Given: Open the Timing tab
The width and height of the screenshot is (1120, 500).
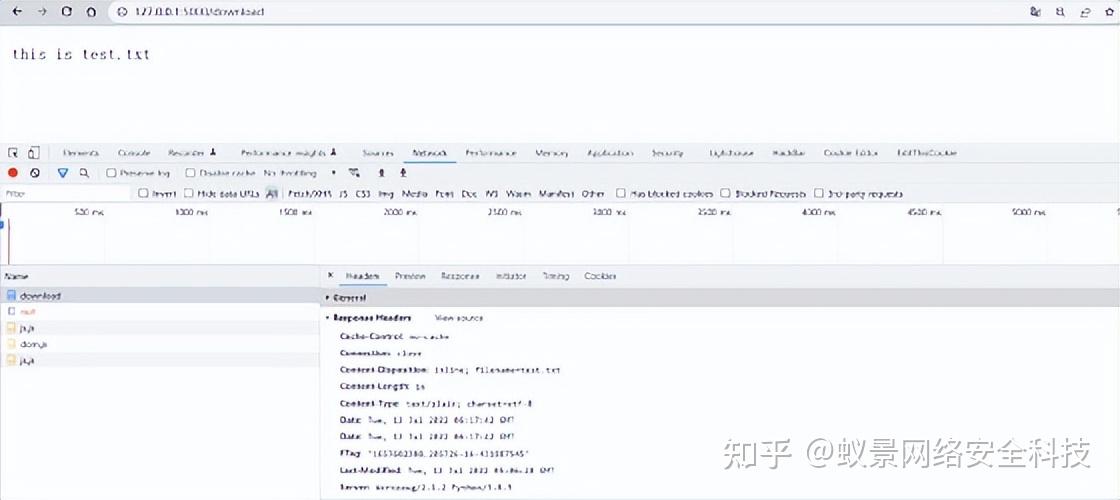Looking at the screenshot, I should pos(555,276).
